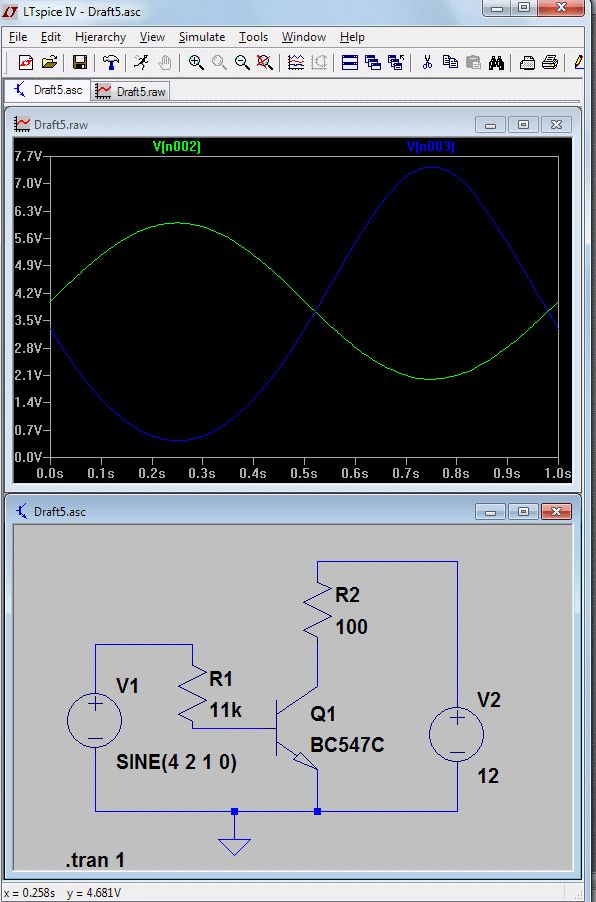
Task: Click the Print printer icon
Action: (x=550, y=62)
